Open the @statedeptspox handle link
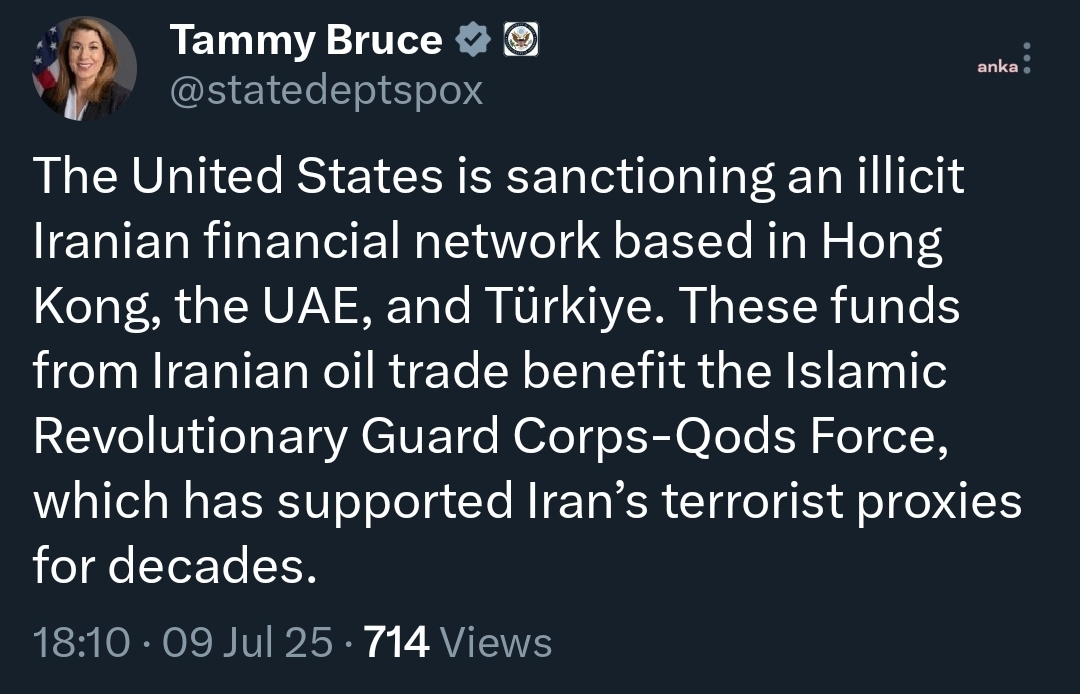Image resolution: width=1080 pixels, height=694 pixels. (326, 91)
